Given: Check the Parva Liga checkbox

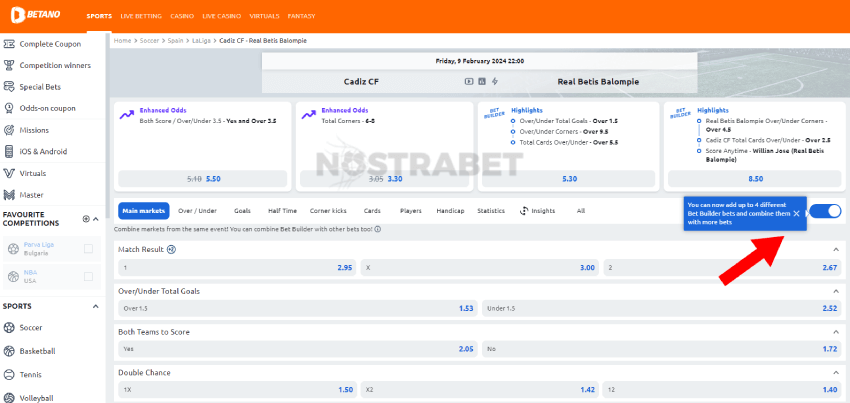Looking at the screenshot, I should coord(88,249).
